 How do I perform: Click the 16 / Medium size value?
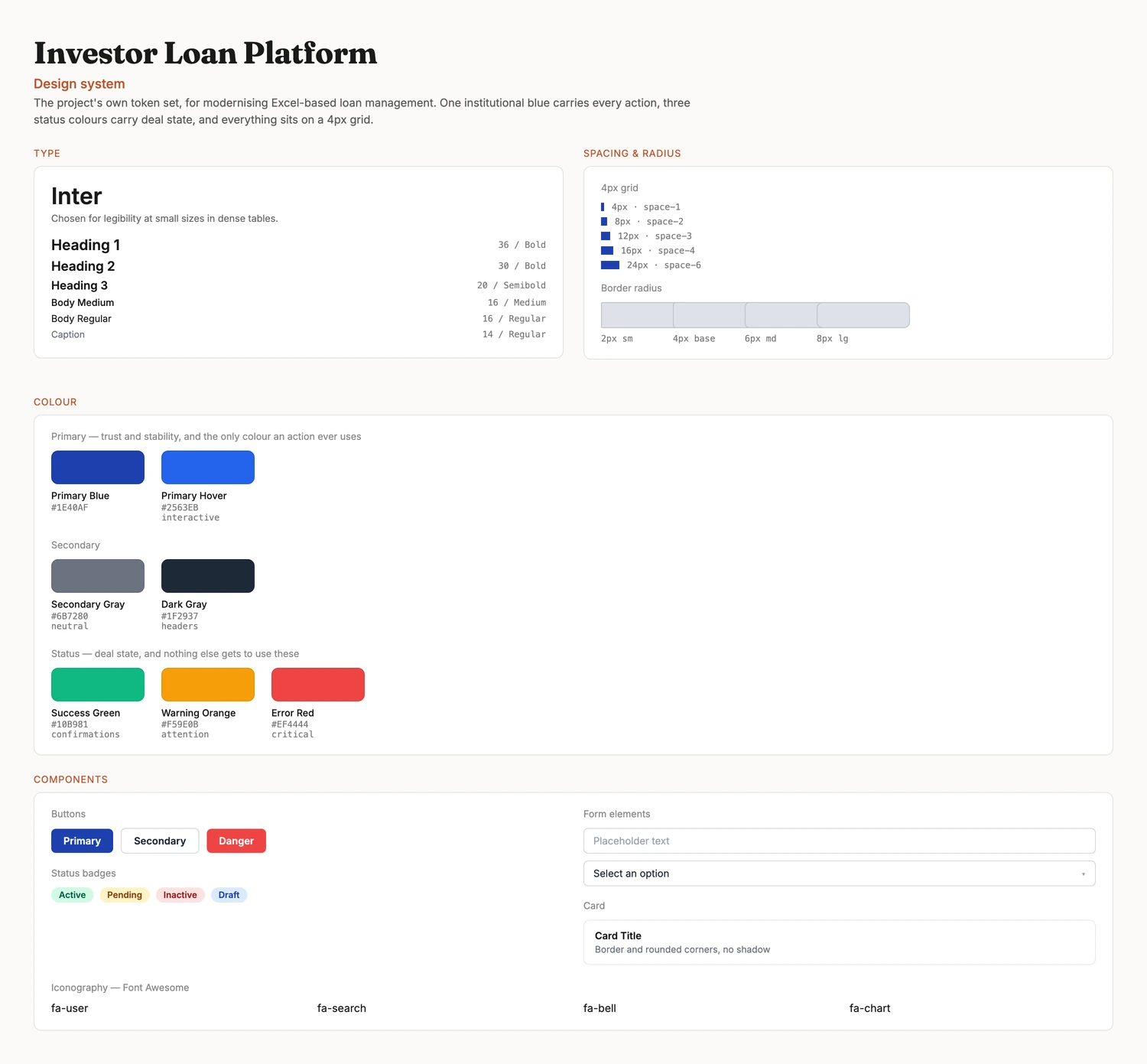(517, 303)
